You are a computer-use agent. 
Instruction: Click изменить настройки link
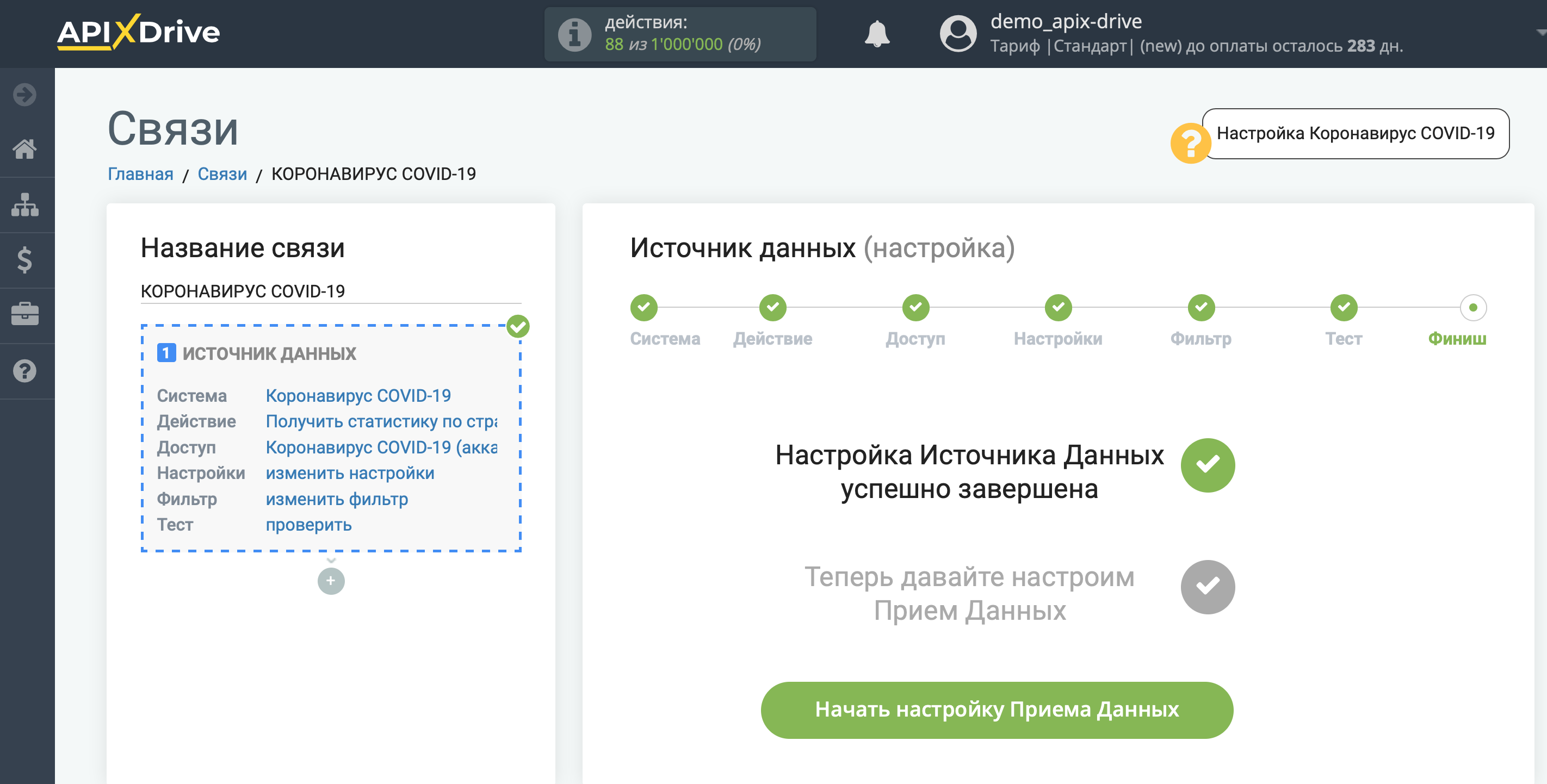[x=350, y=473]
